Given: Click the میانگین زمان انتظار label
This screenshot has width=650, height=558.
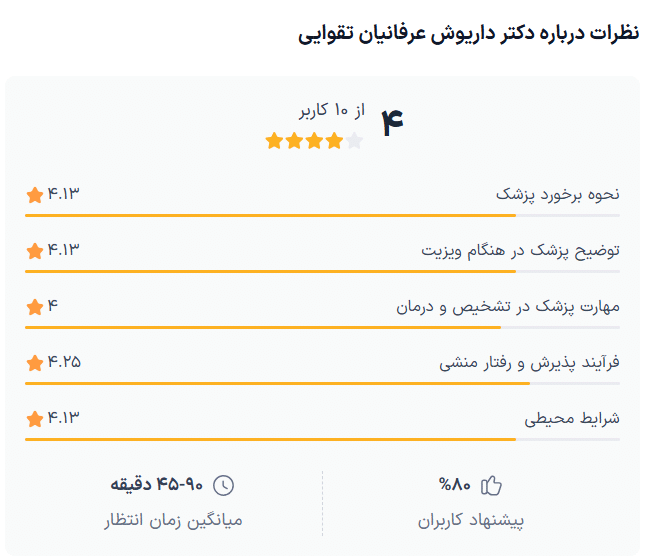Looking at the screenshot, I should tap(173, 521).
